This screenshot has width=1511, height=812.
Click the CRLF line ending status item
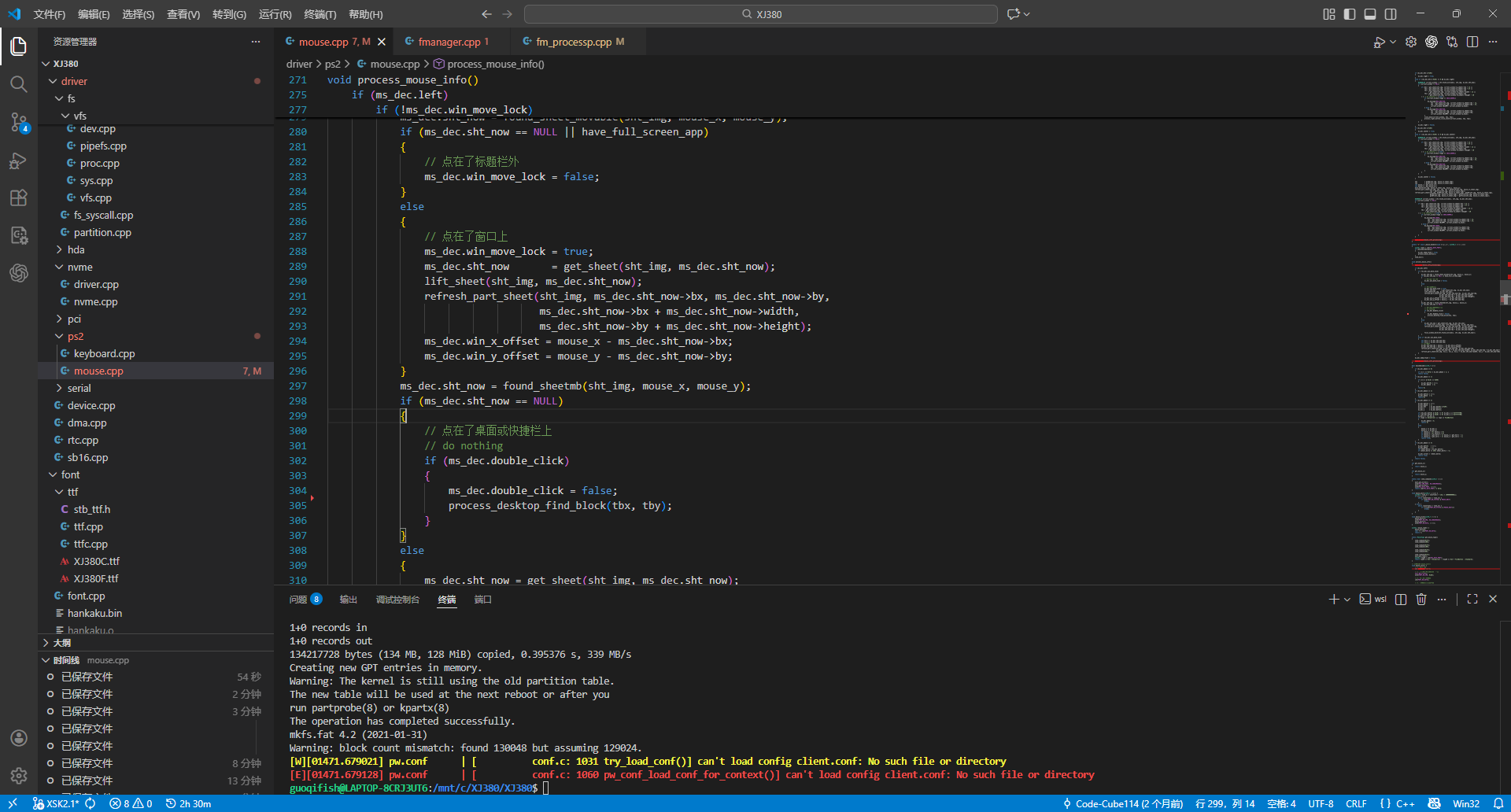1356,803
